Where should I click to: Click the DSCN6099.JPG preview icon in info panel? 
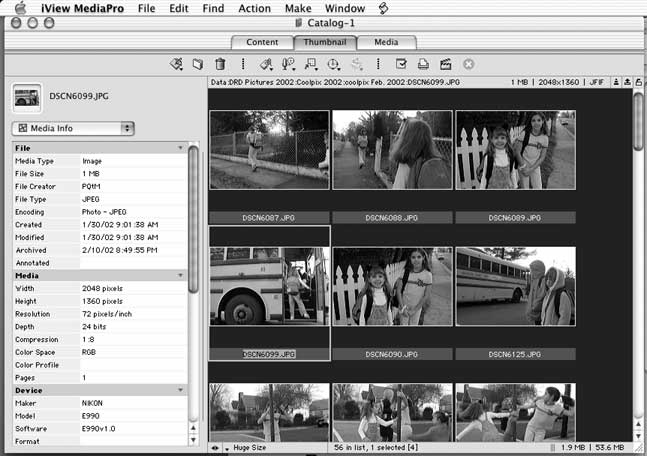coord(27,98)
